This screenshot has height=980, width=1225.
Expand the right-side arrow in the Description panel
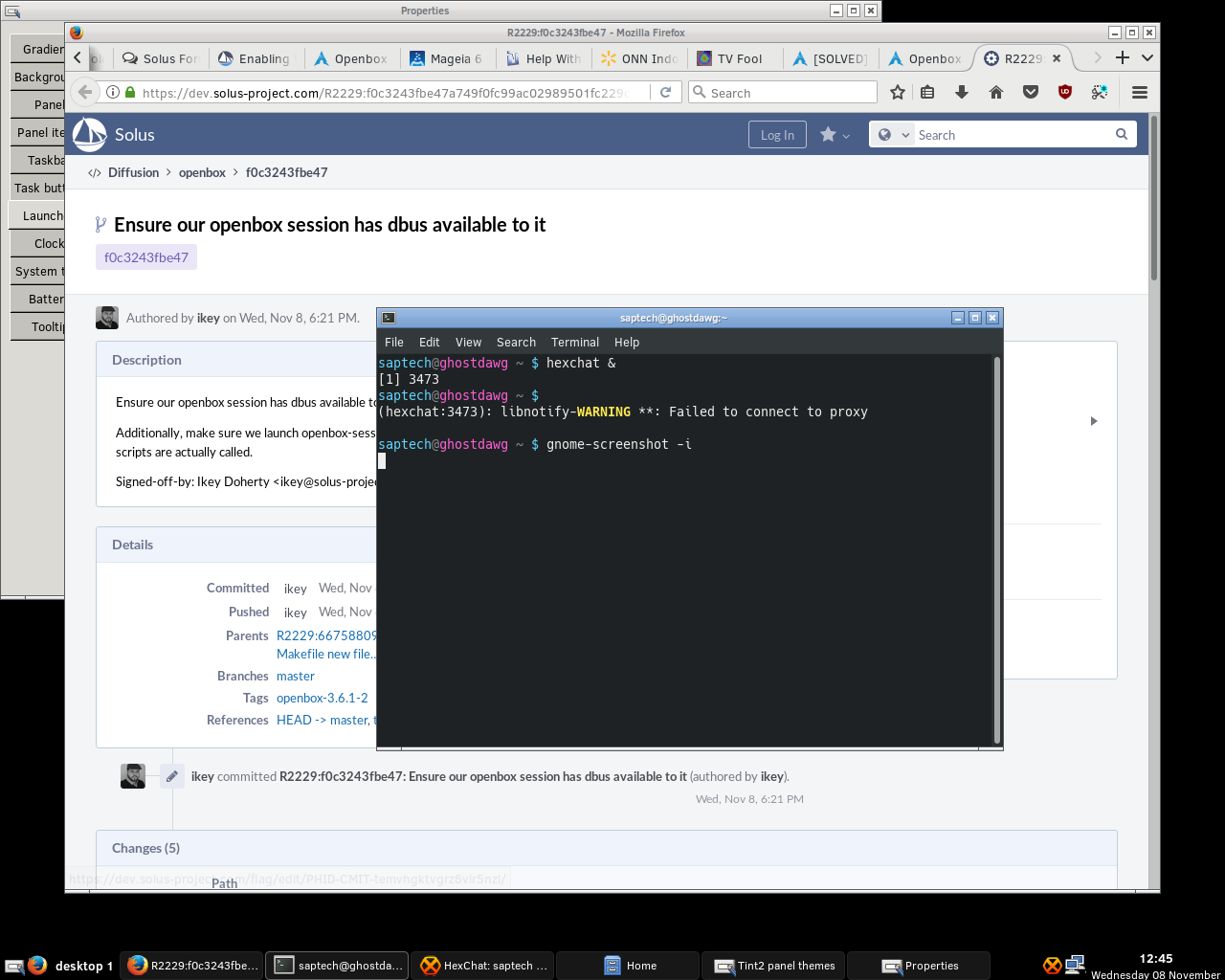point(1094,421)
